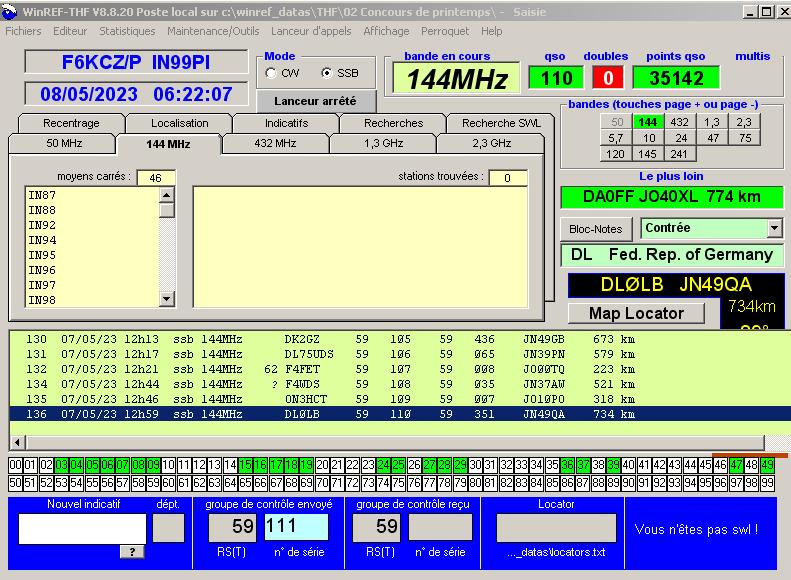Select the 241 band button

point(680,154)
